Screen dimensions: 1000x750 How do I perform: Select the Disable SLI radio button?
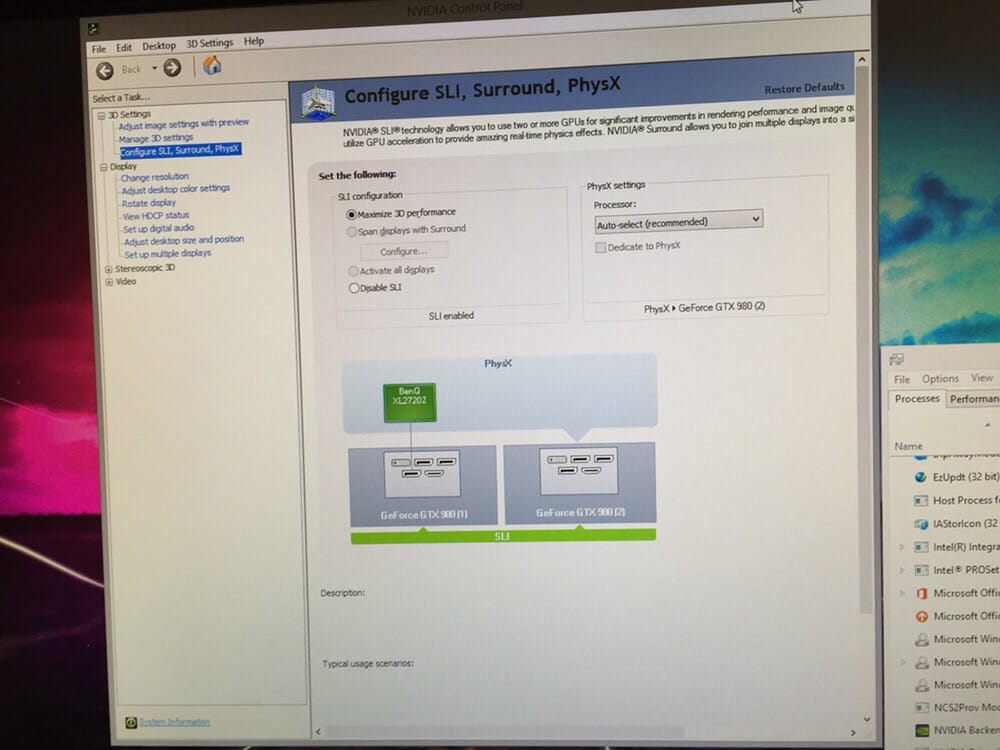(x=353, y=288)
